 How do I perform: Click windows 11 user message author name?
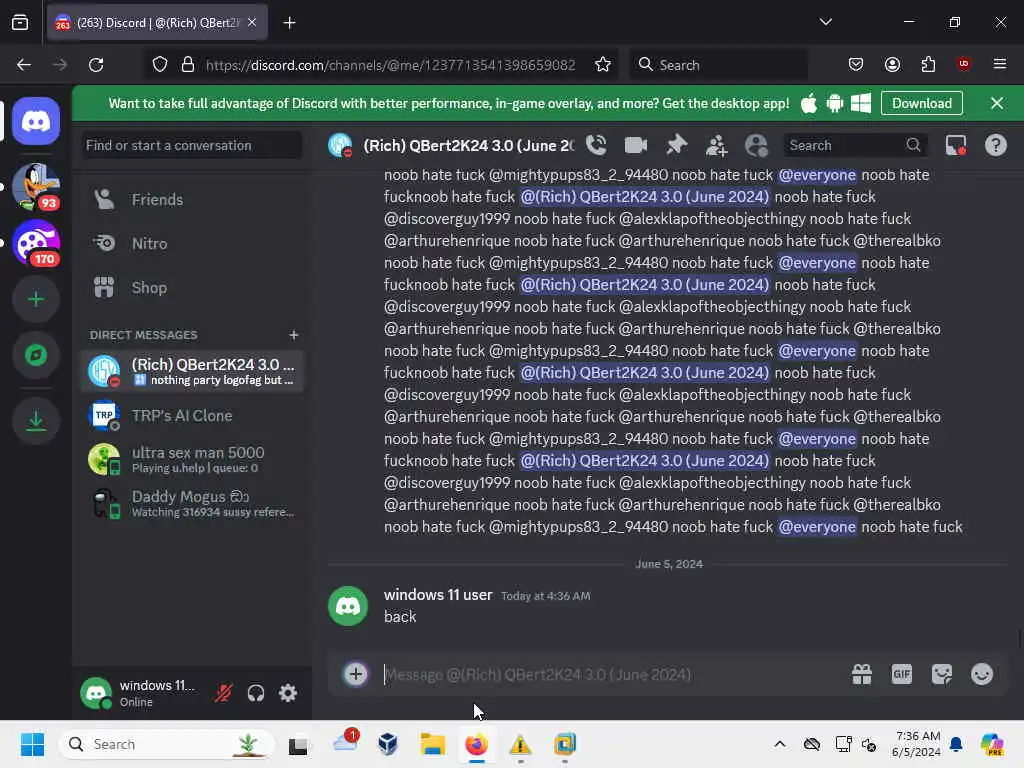tap(438, 595)
